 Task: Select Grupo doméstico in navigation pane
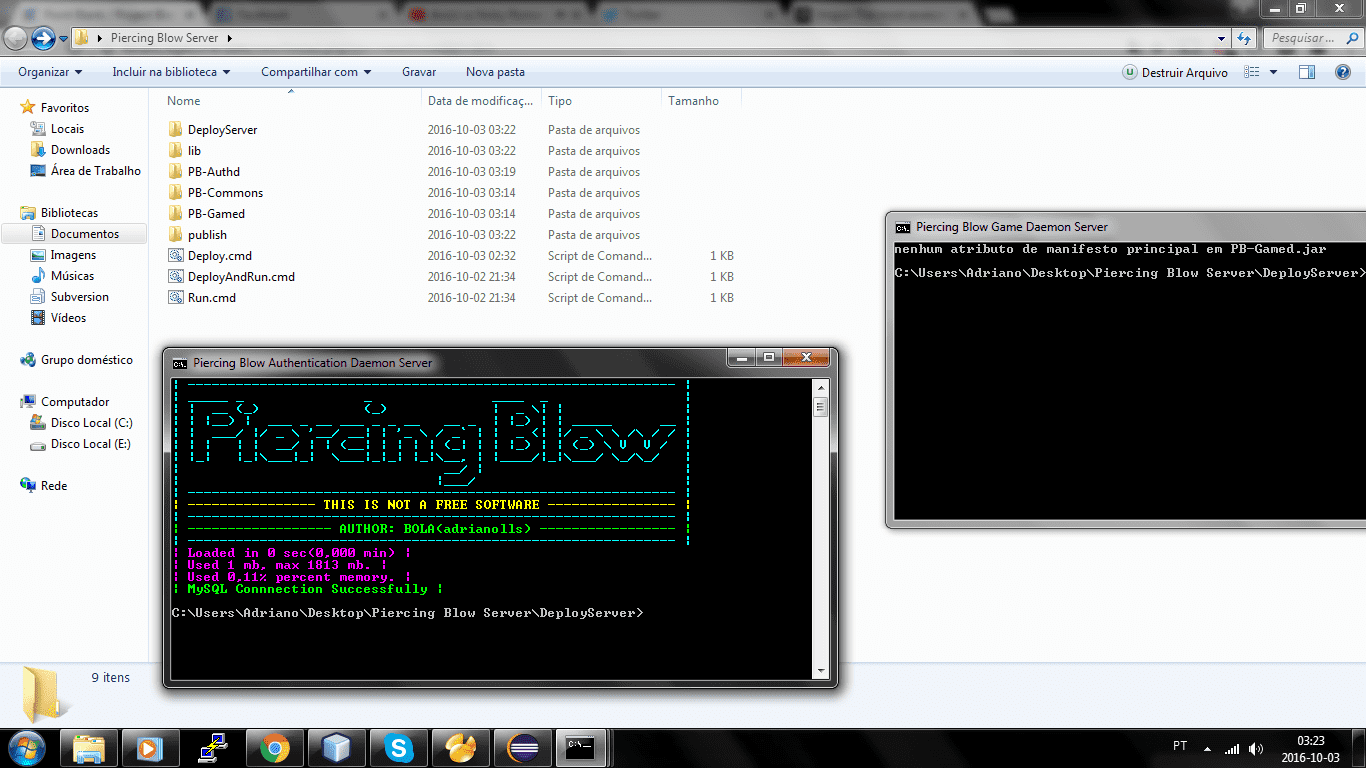[87, 360]
